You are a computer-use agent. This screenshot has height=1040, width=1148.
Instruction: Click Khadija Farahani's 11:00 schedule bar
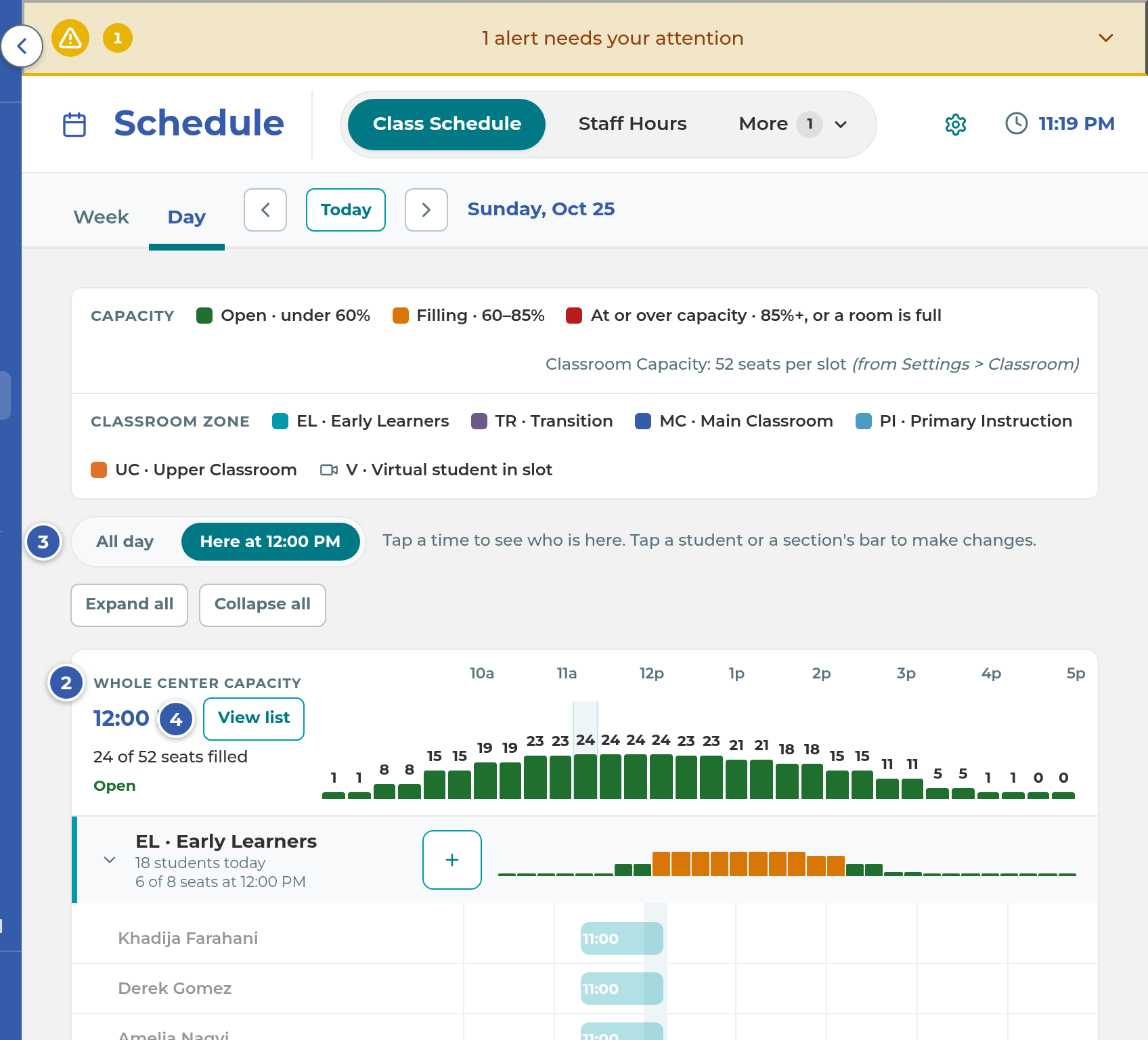[621, 938]
